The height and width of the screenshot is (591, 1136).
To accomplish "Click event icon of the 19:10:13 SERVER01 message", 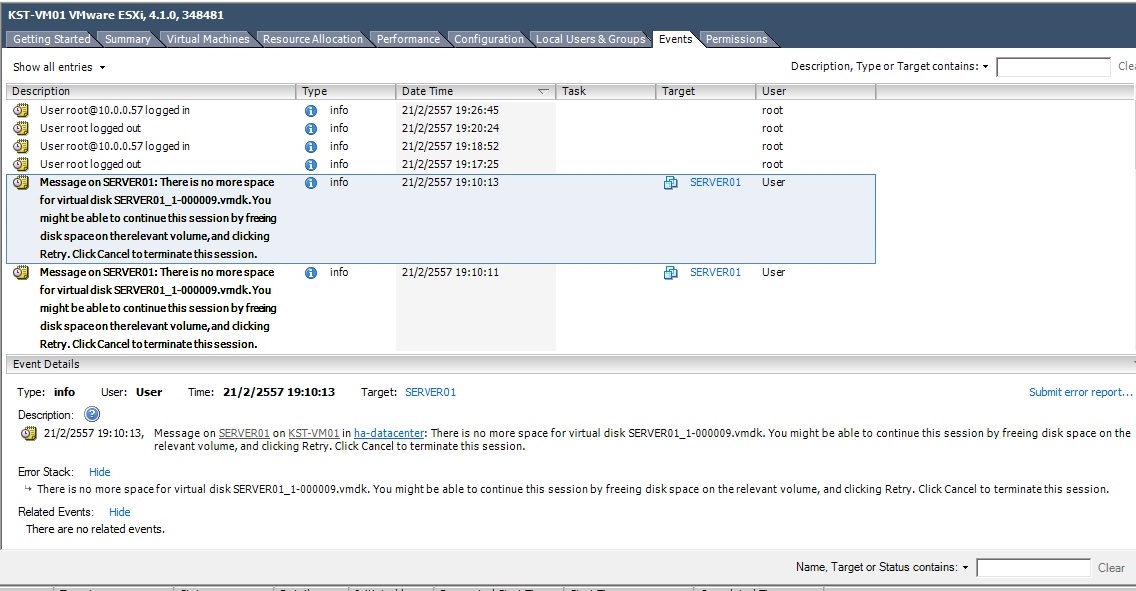I will pos(22,183).
